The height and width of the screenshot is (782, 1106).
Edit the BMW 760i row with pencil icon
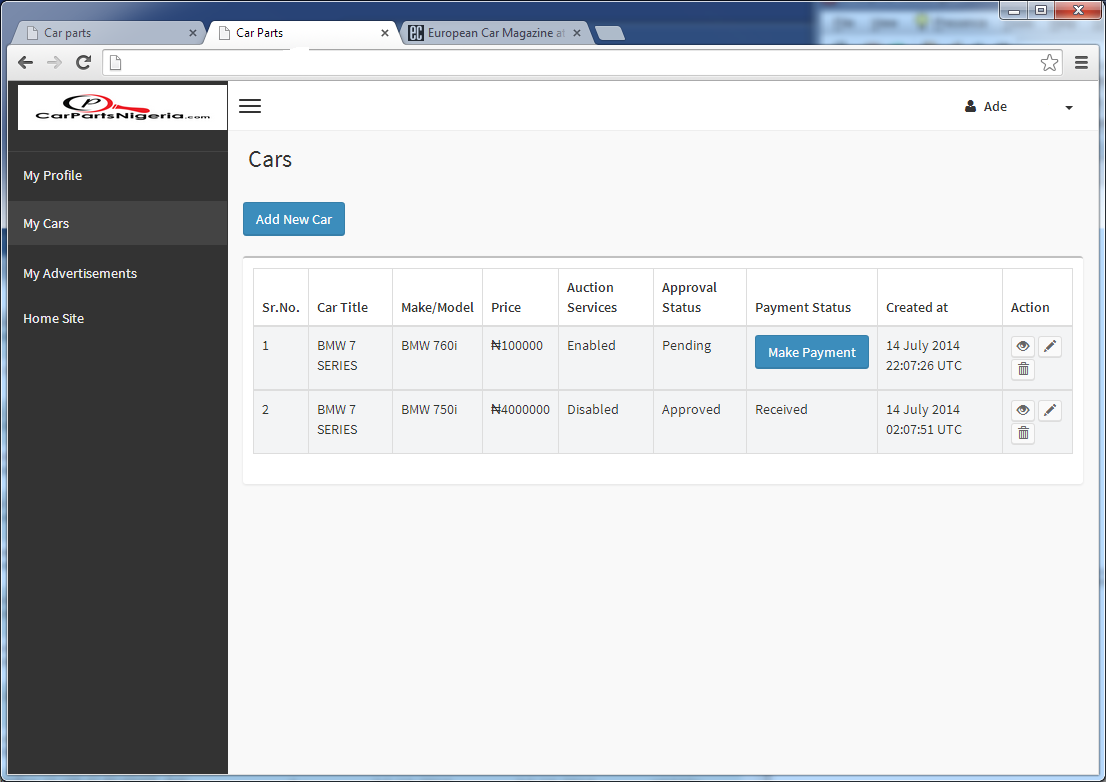click(x=1049, y=347)
